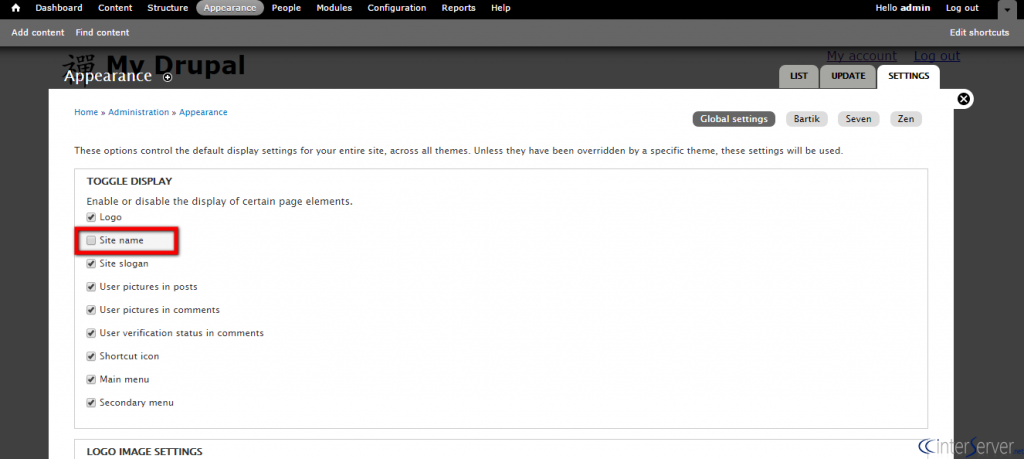Click the underlined Log out link behind overlay
This screenshot has height=459, width=1024.
(936, 56)
